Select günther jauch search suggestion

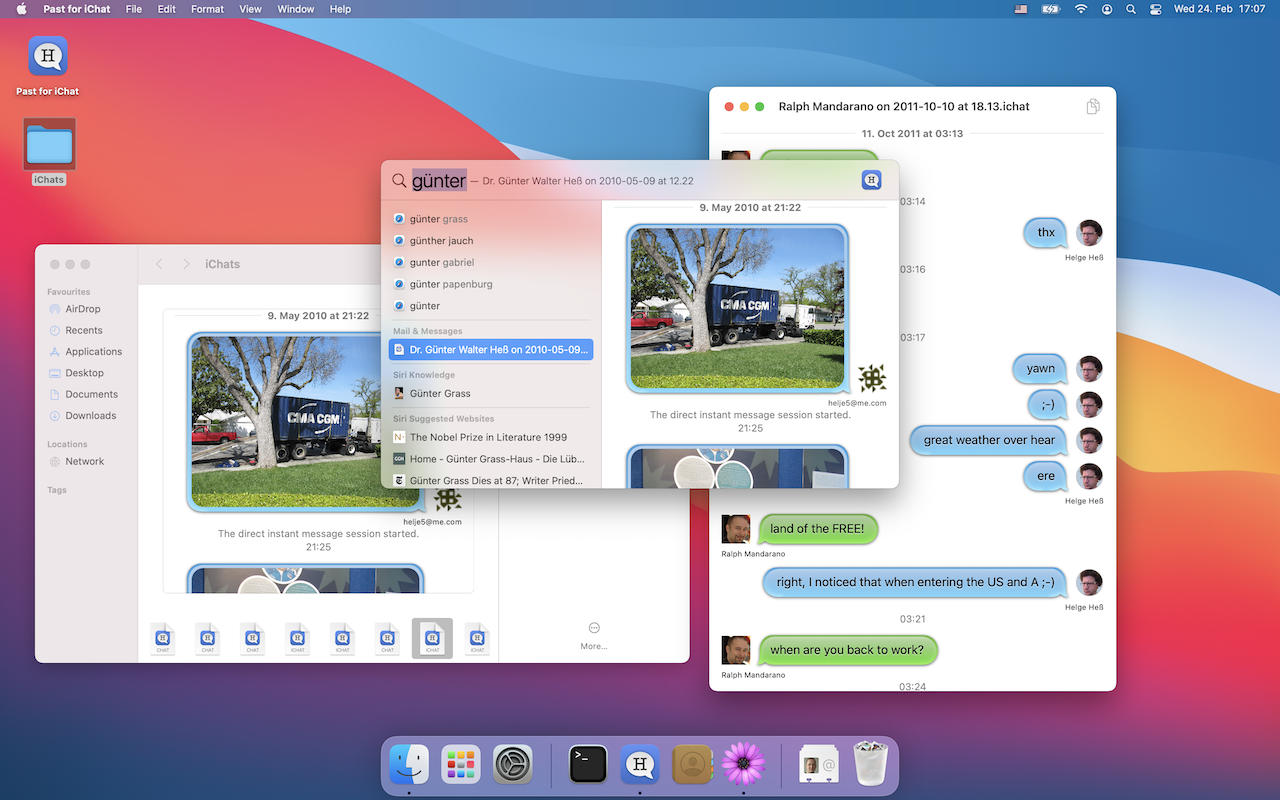point(441,240)
